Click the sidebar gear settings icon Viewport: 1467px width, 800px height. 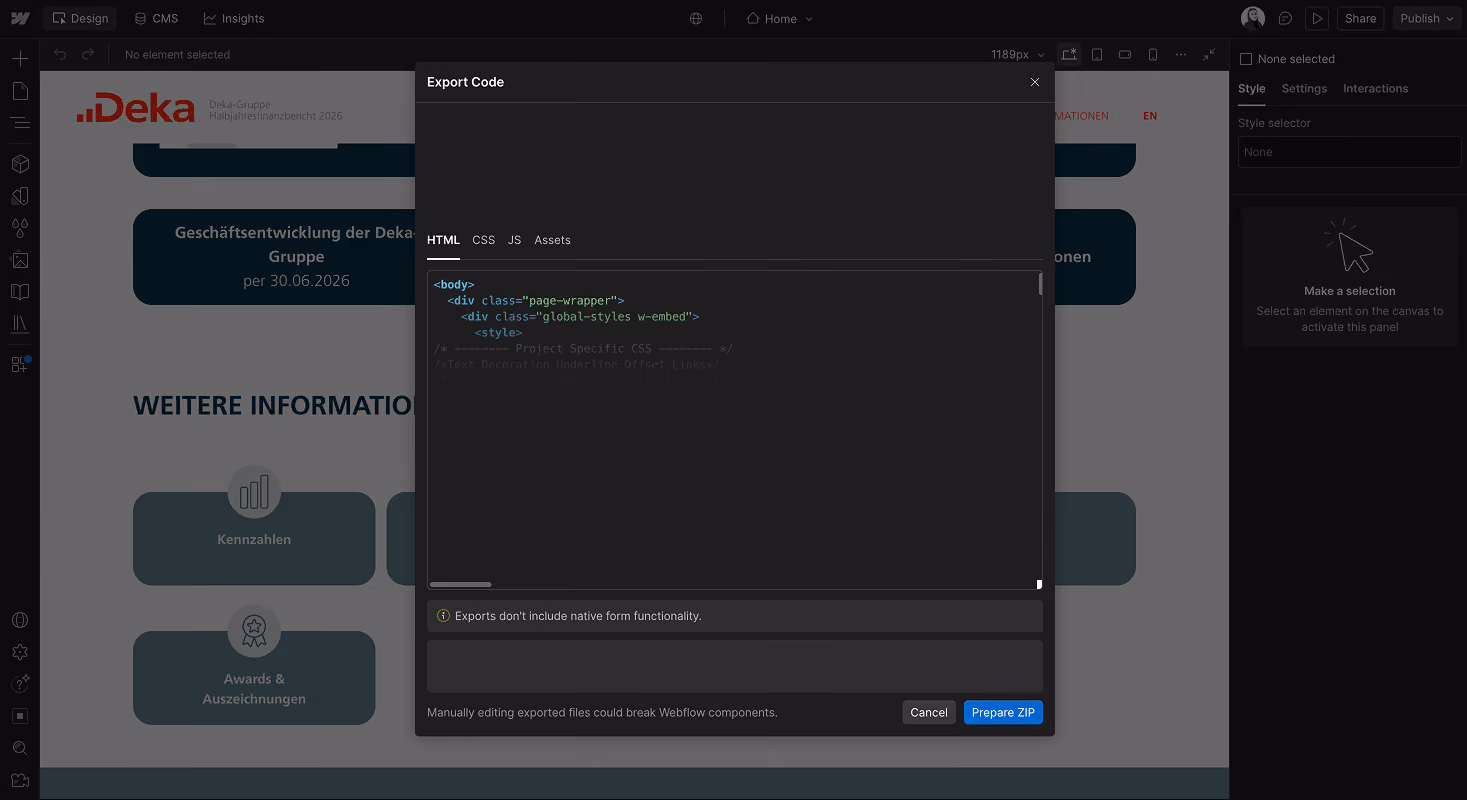coord(20,652)
